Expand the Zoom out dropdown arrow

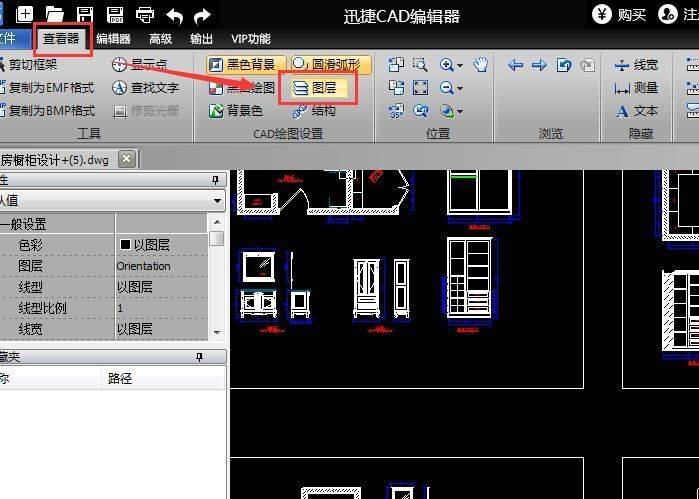(460, 88)
